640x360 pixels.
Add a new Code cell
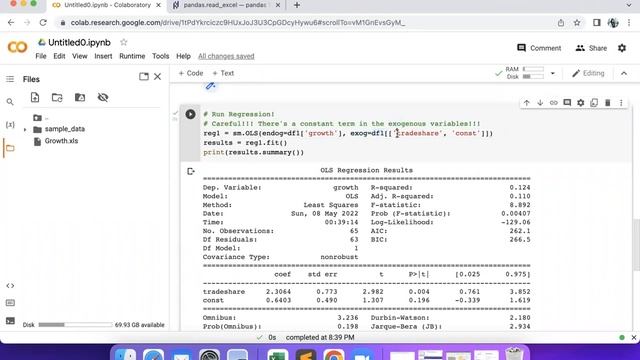pyautogui.click(x=191, y=73)
